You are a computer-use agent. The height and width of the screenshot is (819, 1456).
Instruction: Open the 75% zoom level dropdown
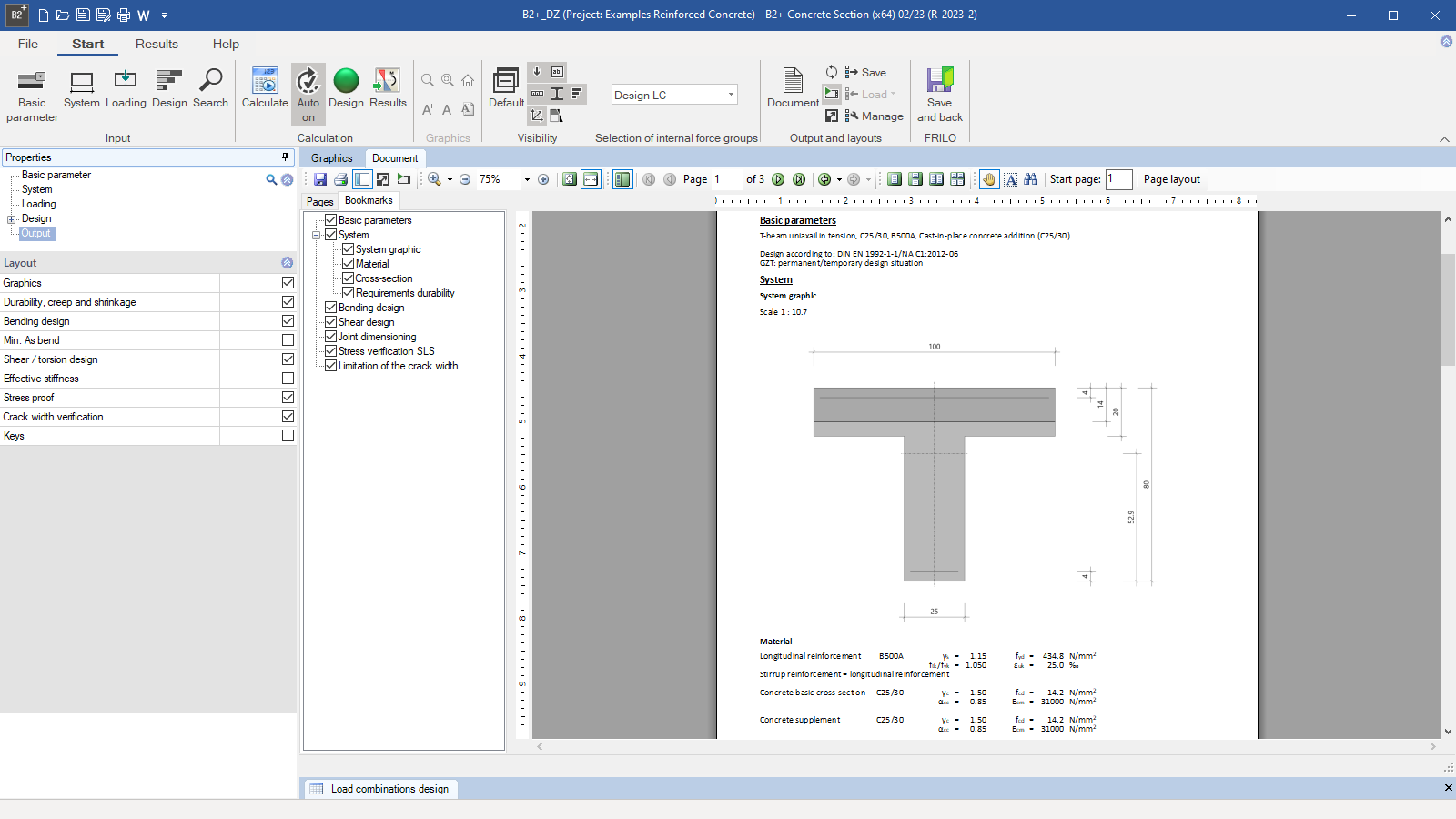(x=527, y=179)
